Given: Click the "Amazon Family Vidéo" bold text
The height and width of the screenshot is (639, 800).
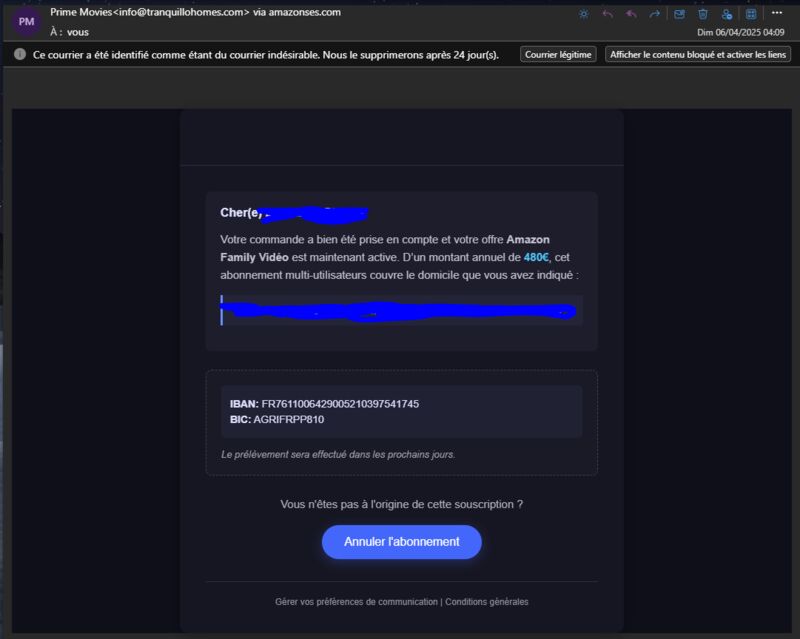Looking at the screenshot, I should click(385, 248).
